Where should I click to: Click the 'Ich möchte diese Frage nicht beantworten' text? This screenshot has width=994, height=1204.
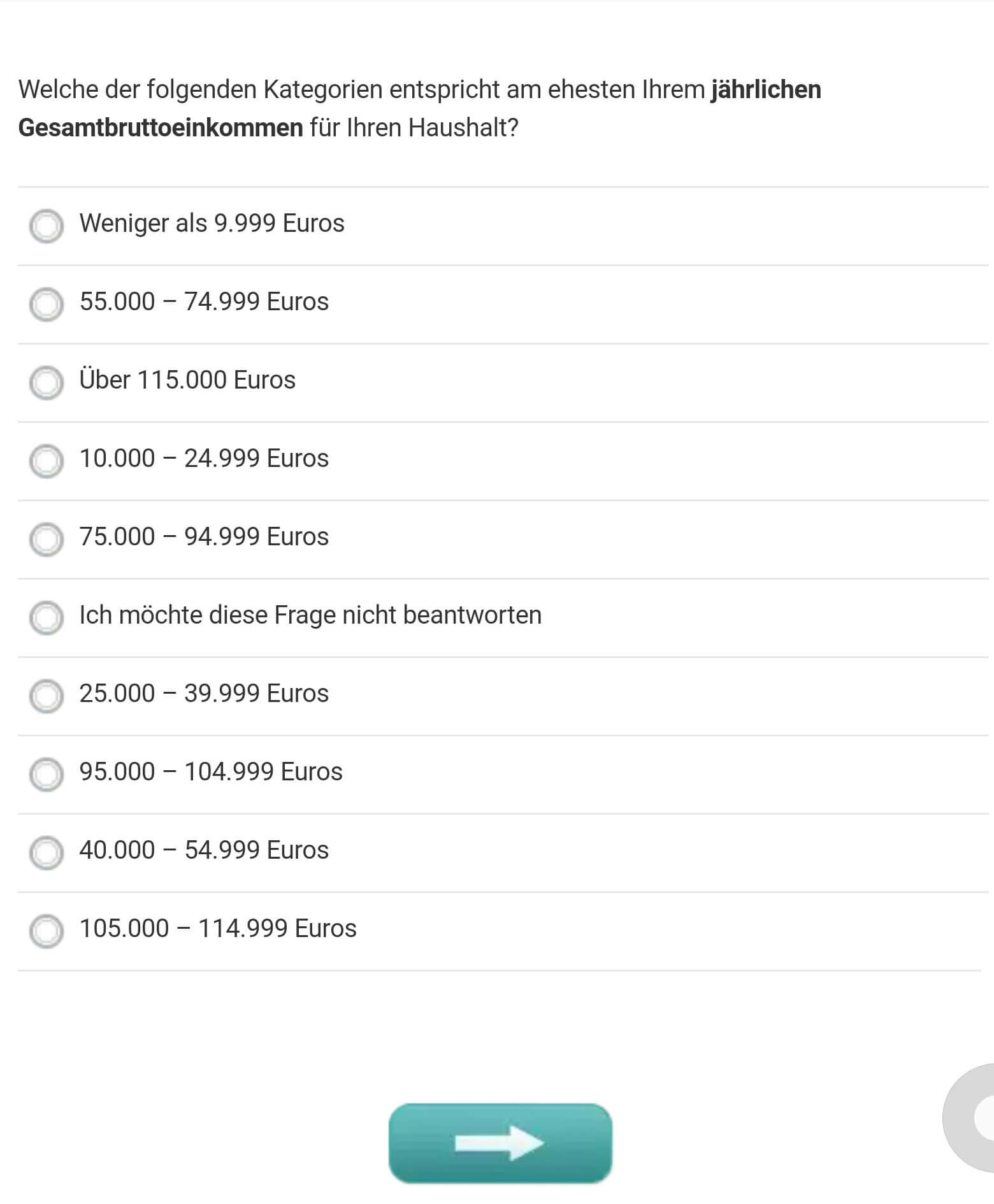[310, 615]
